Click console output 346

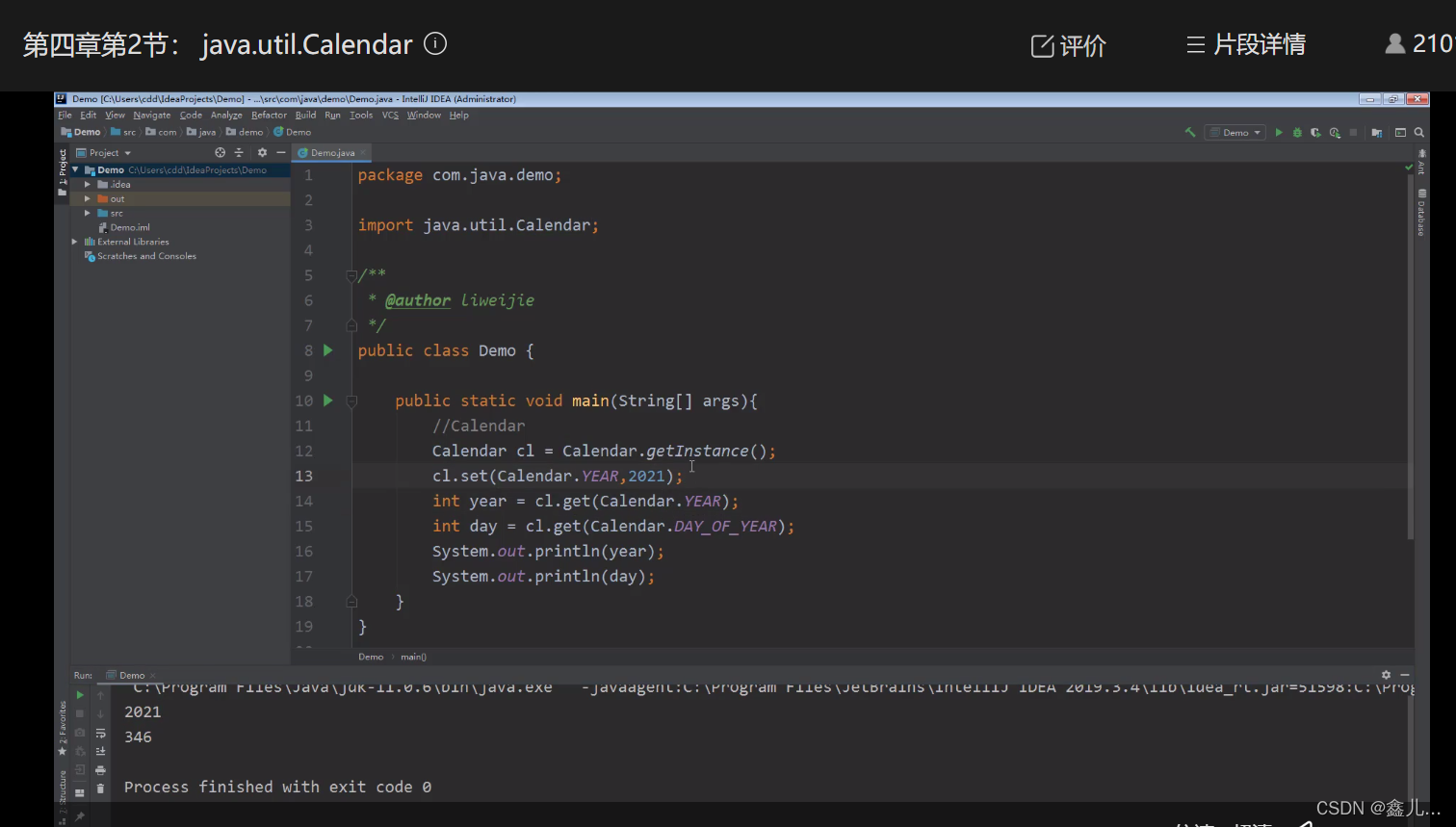pyautogui.click(x=138, y=737)
